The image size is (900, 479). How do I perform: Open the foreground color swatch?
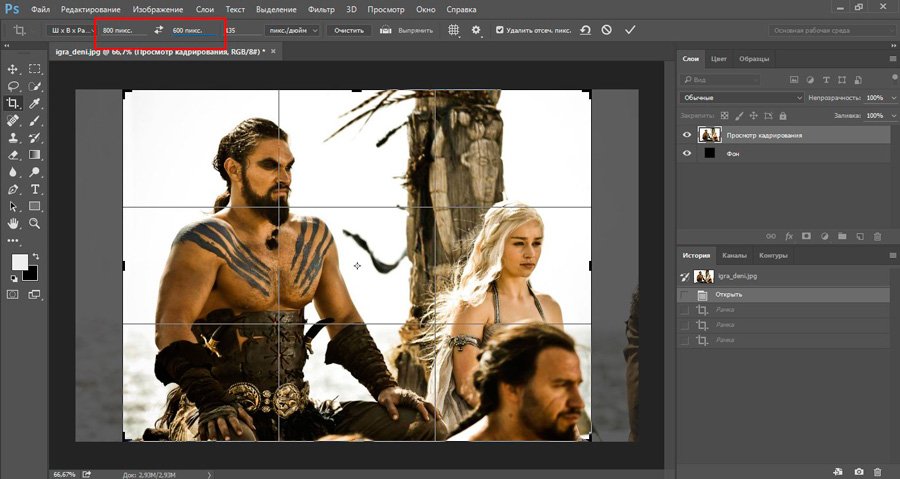pyautogui.click(x=19, y=263)
